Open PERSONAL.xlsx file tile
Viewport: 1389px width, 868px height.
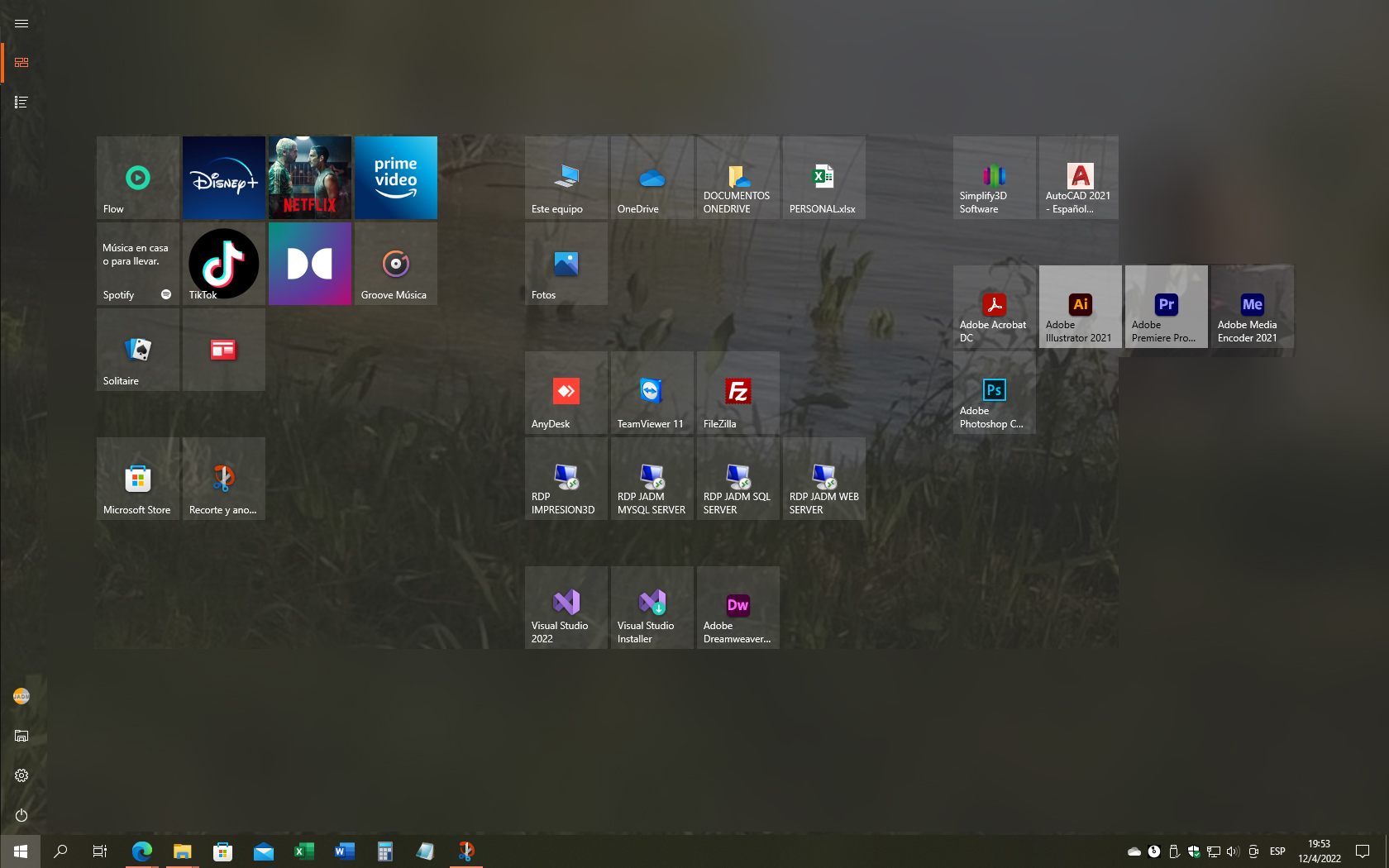(823, 178)
